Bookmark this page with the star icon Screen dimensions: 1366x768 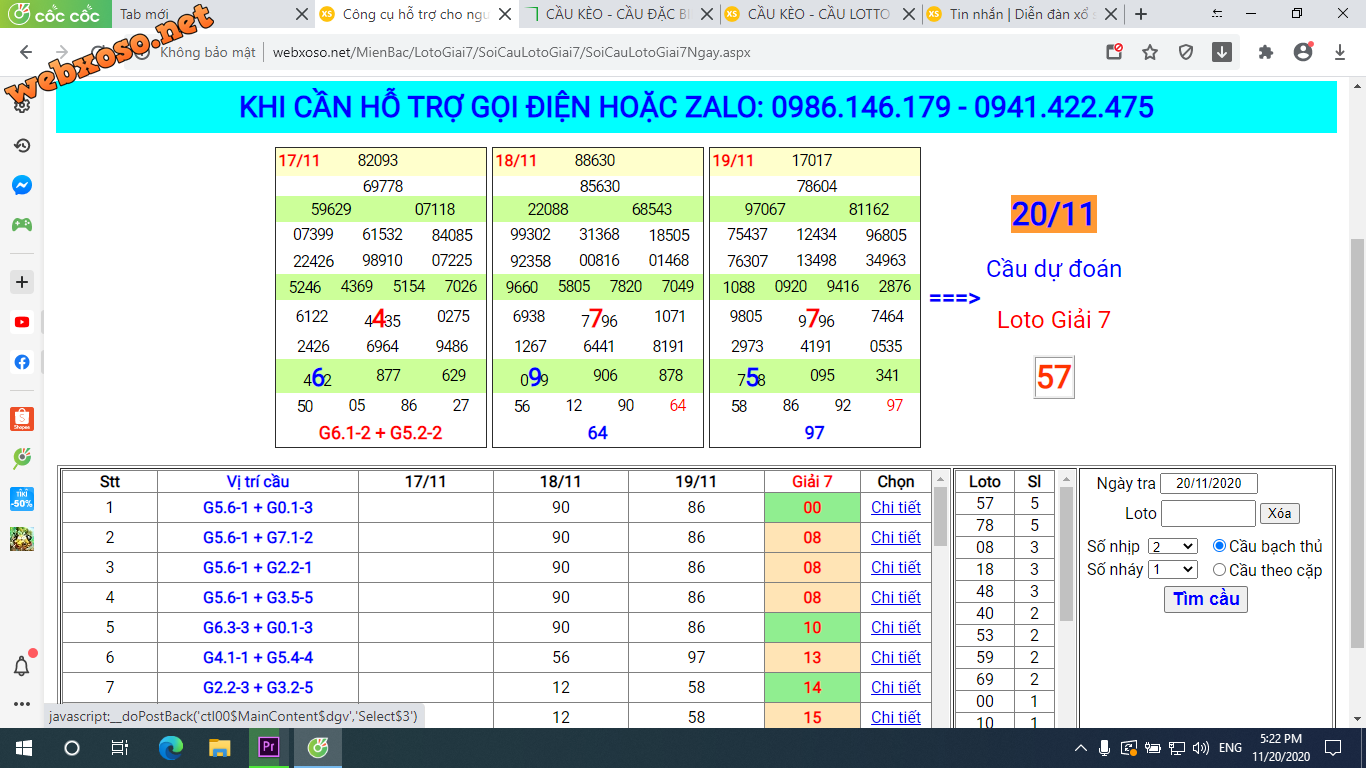pyautogui.click(x=1150, y=52)
